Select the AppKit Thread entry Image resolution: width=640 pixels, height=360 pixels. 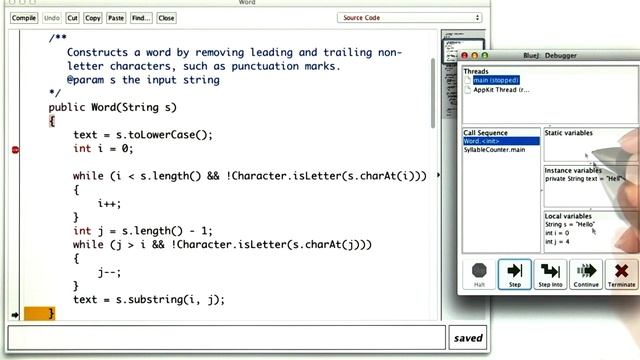pyautogui.click(x=501, y=89)
